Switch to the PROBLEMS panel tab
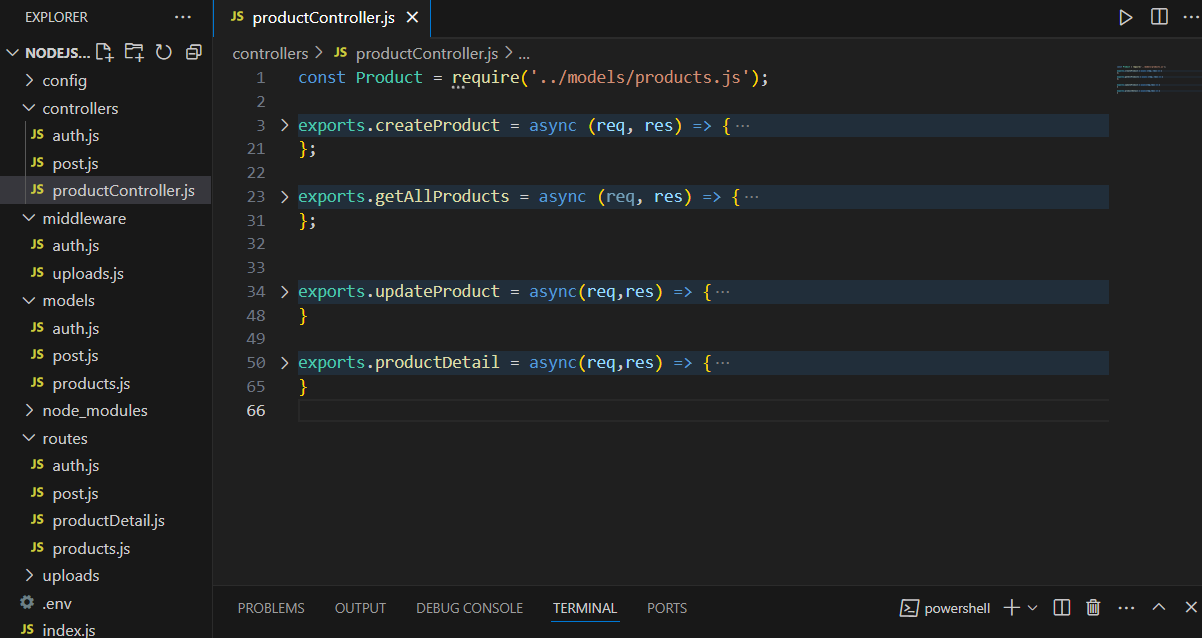 271,608
